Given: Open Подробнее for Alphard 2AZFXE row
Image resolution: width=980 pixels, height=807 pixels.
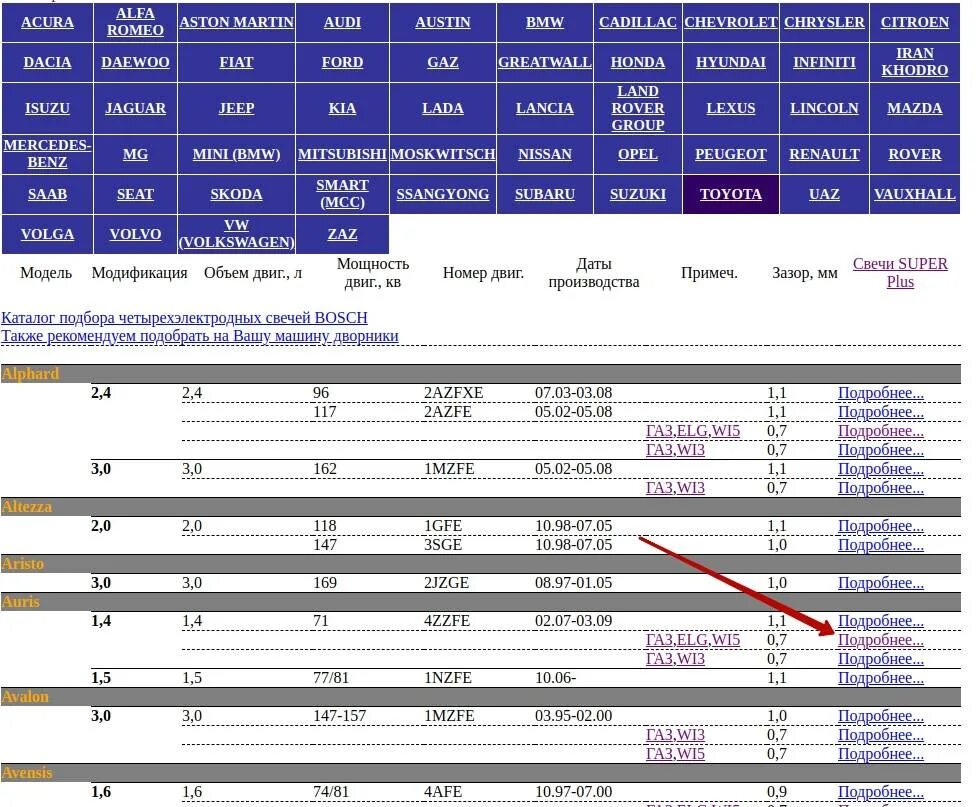Looking at the screenshot, I should pos(881,393).
